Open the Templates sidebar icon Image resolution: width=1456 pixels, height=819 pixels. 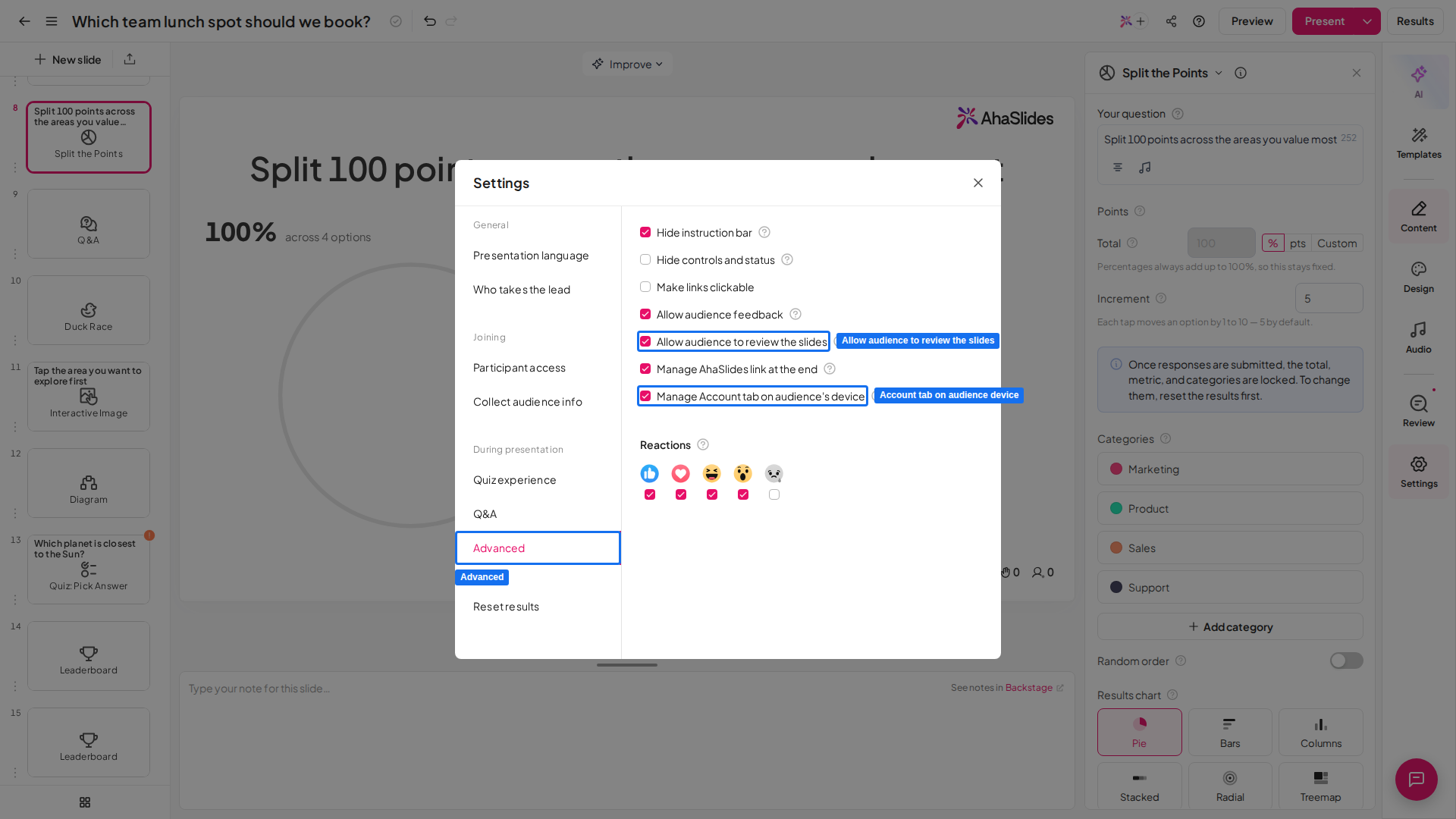coord(1418,142)
